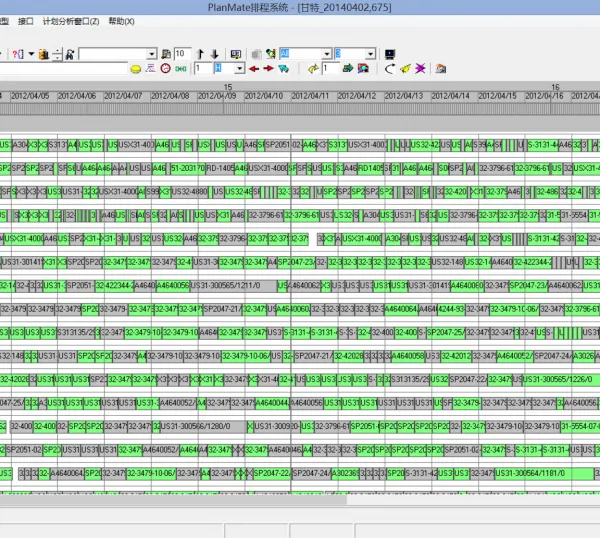Open the combo box with highlighted 'Al'
600x538 pixels.
click(x=305, y=54)
